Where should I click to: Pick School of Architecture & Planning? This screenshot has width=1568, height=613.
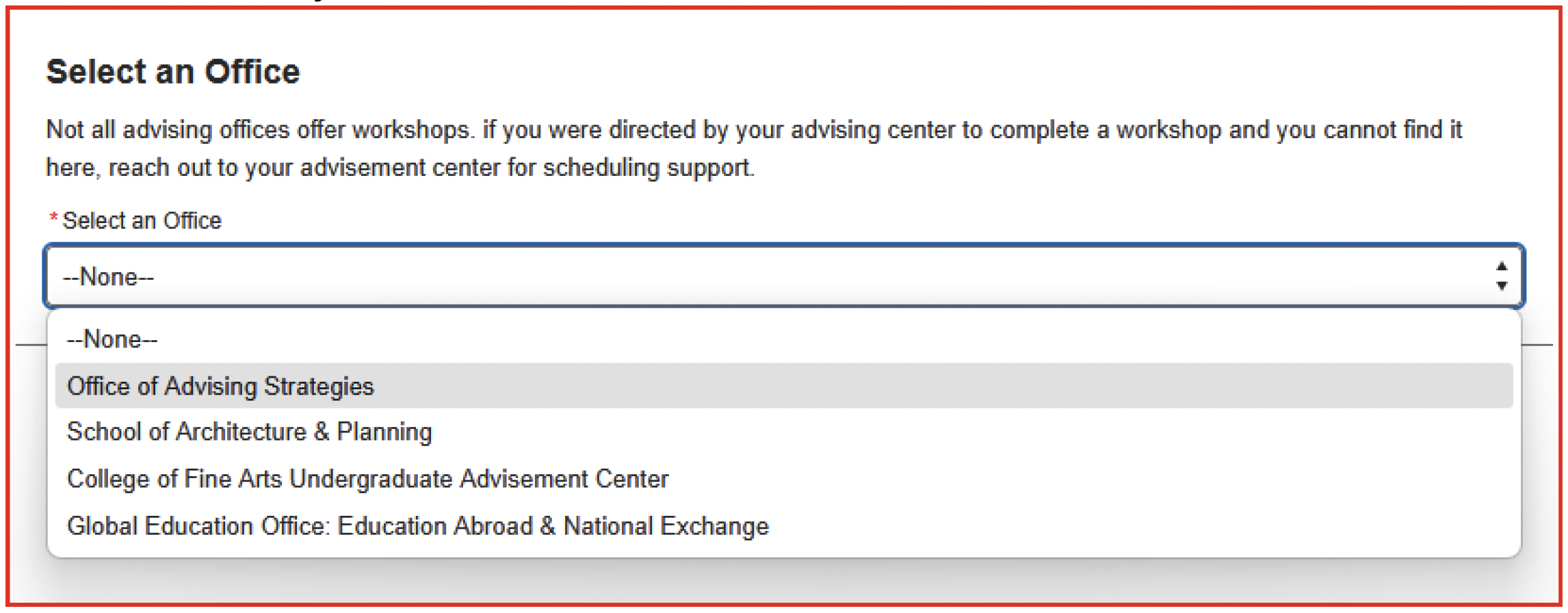click(784, 432)
